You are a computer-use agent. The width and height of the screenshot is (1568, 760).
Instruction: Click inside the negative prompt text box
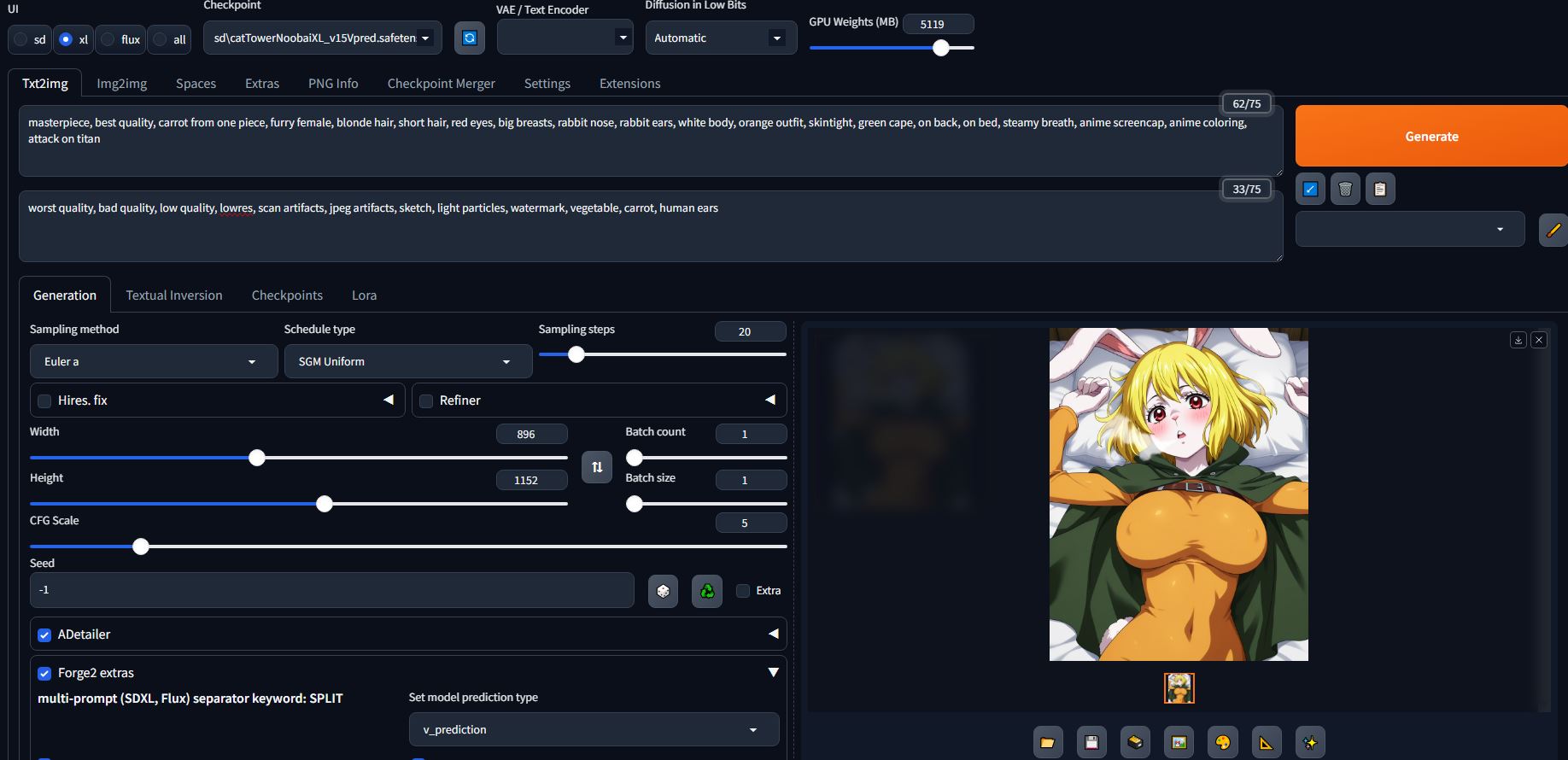click(651, 226)
